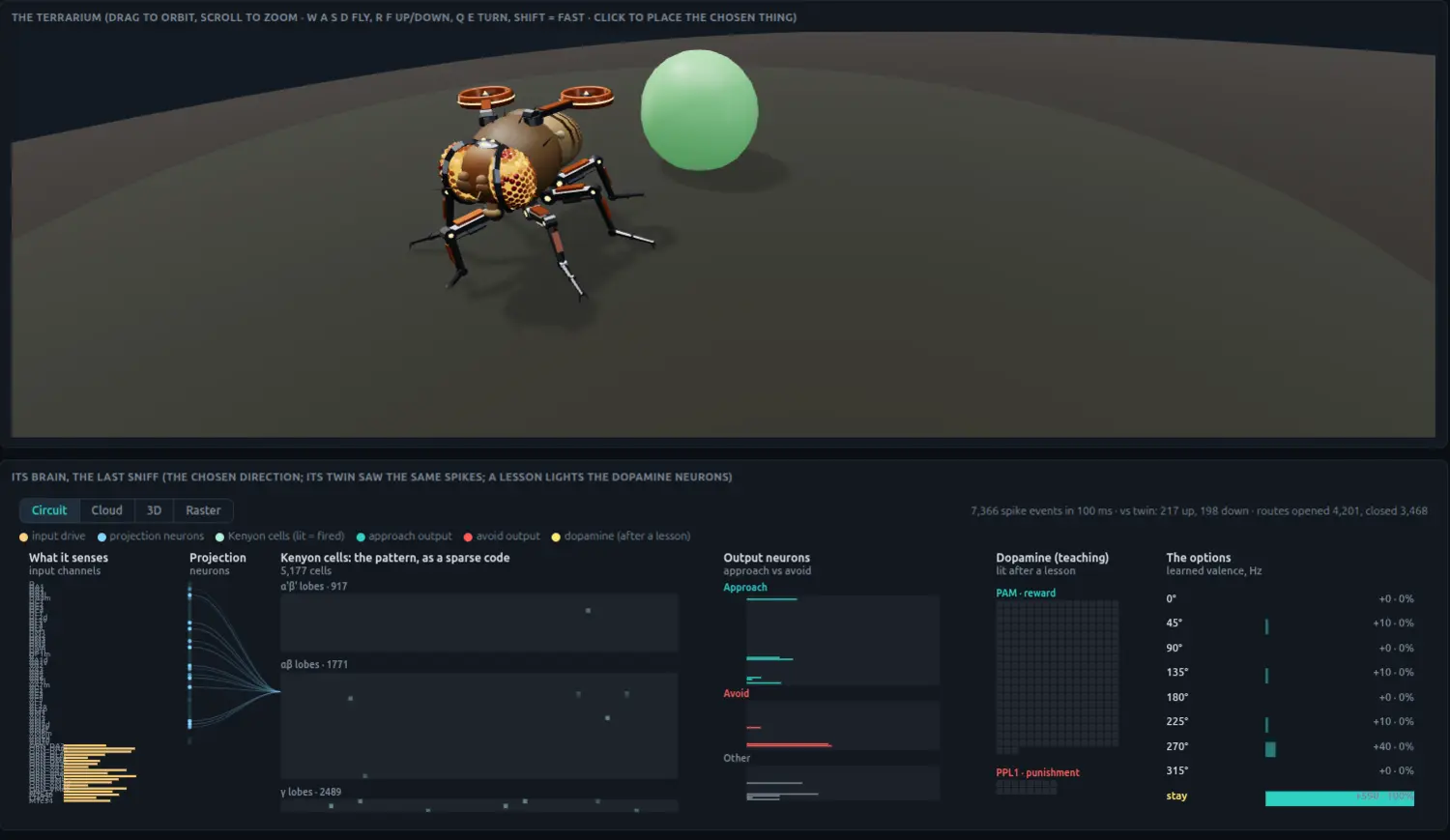
Task: Click the PPL1 punishment neuron row
Action: pyautogui.click(x=1027, y=788)
